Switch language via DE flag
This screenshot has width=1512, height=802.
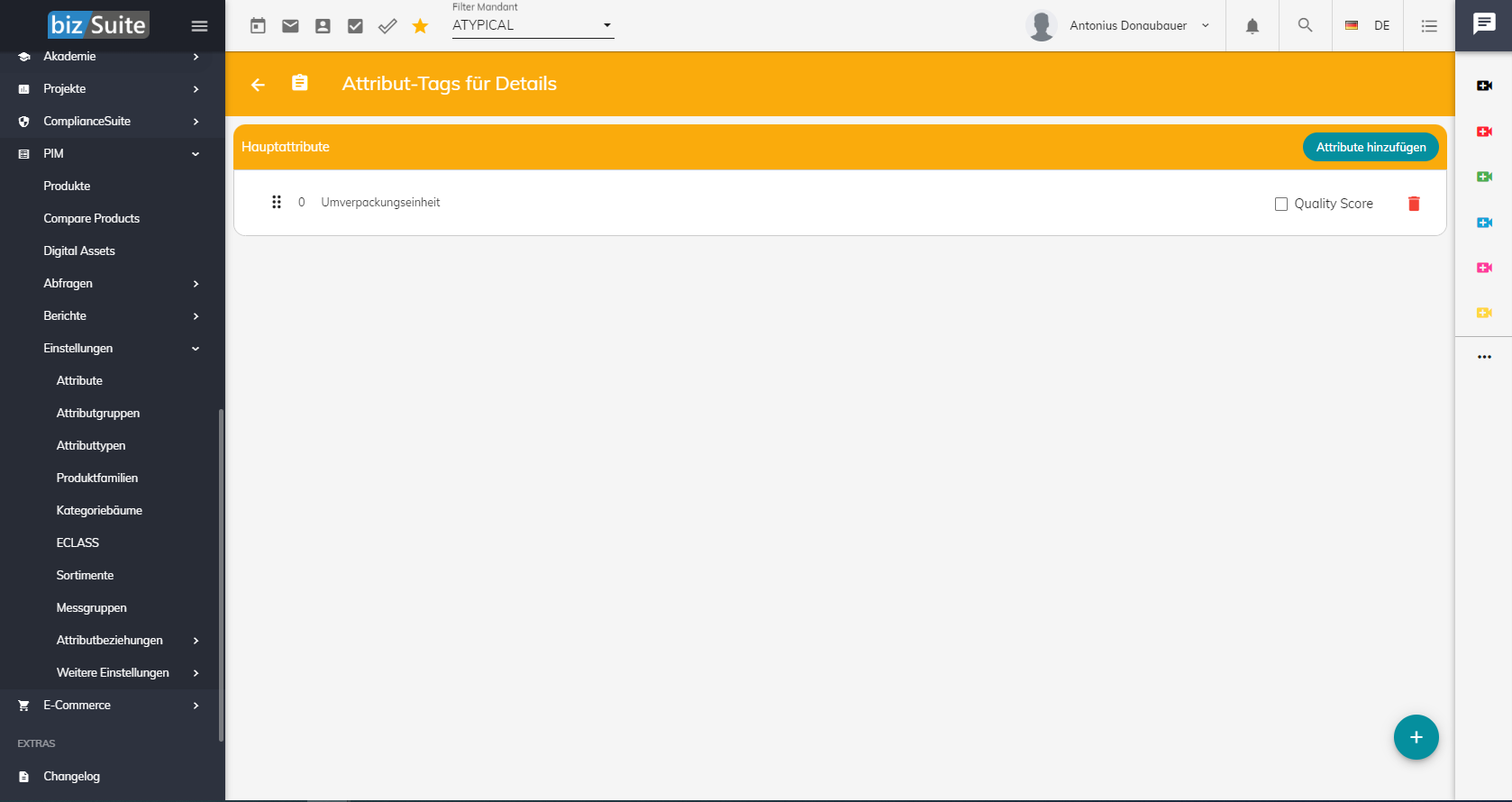pos(1367,25)
